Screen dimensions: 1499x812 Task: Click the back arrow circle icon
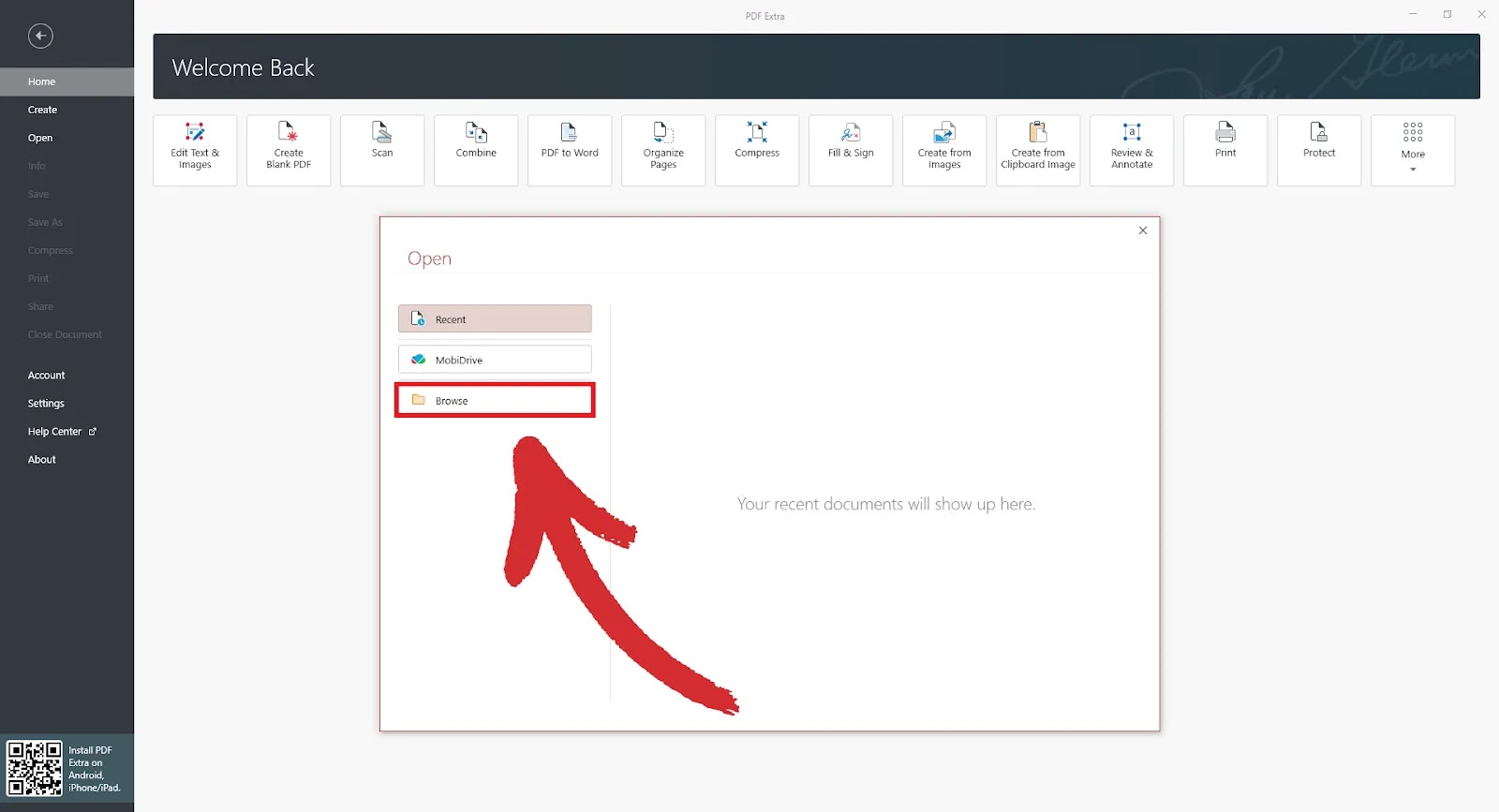[40, 36]
